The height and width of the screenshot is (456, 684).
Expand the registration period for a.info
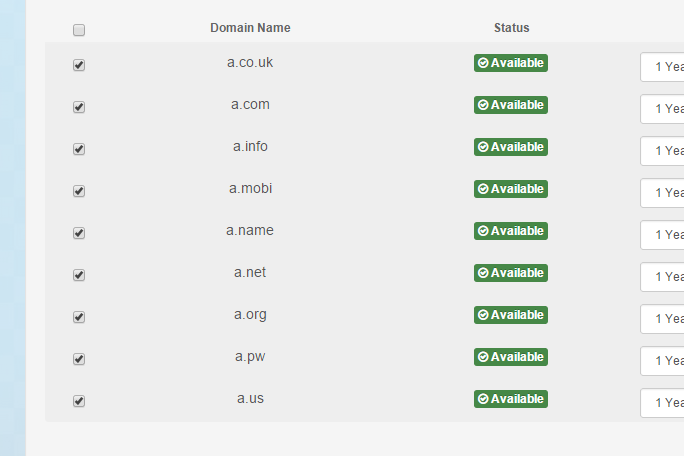[662, 151]
